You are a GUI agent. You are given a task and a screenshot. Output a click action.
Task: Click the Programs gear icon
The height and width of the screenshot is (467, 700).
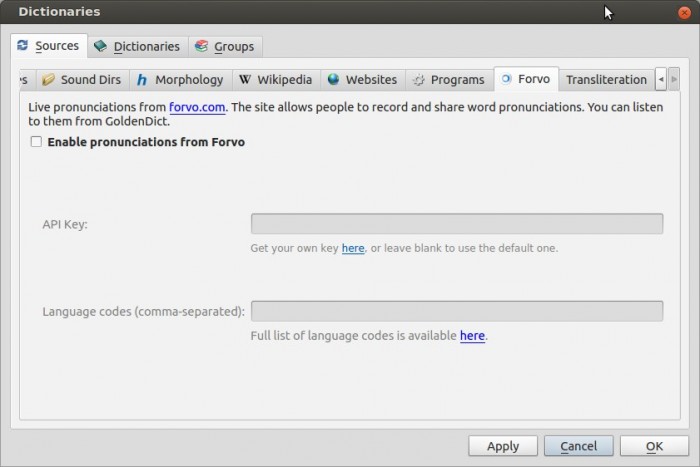[418, 80]
